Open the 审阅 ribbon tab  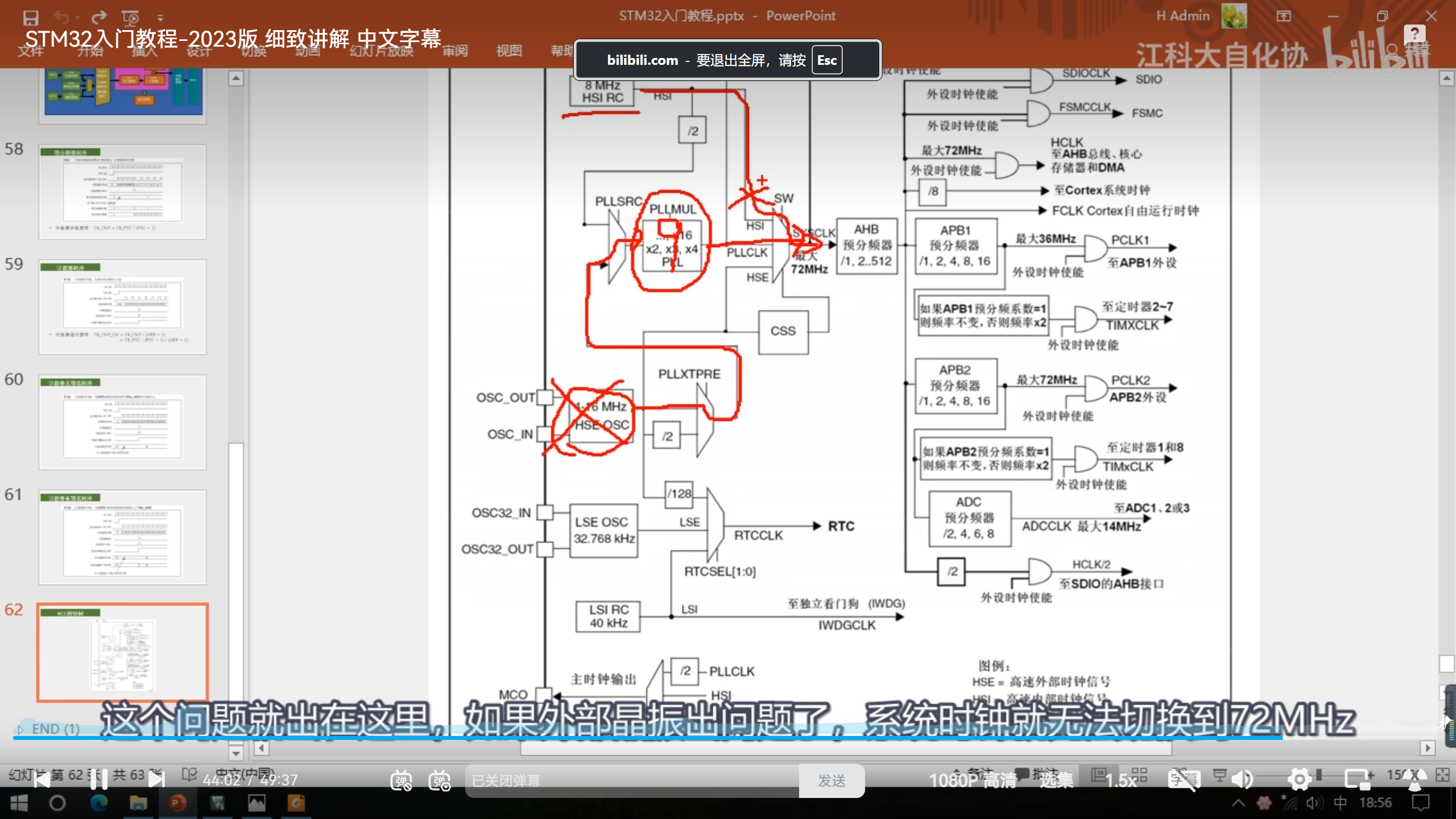coord(455,51)
